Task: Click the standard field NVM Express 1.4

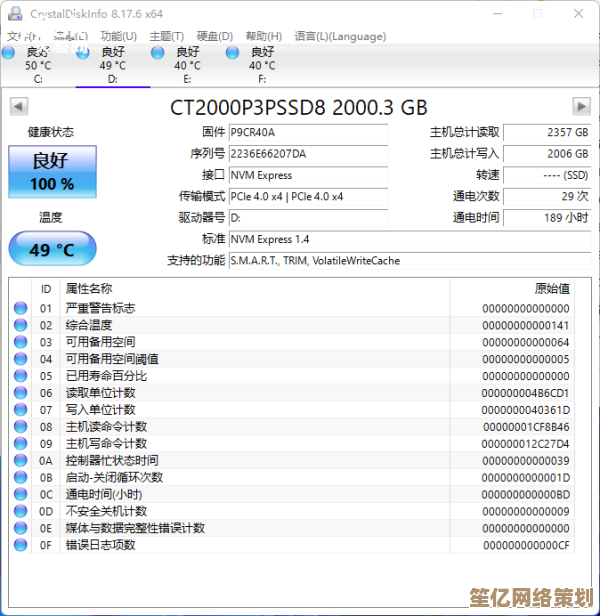Action: pyautogui.click(x=410, y=239)
